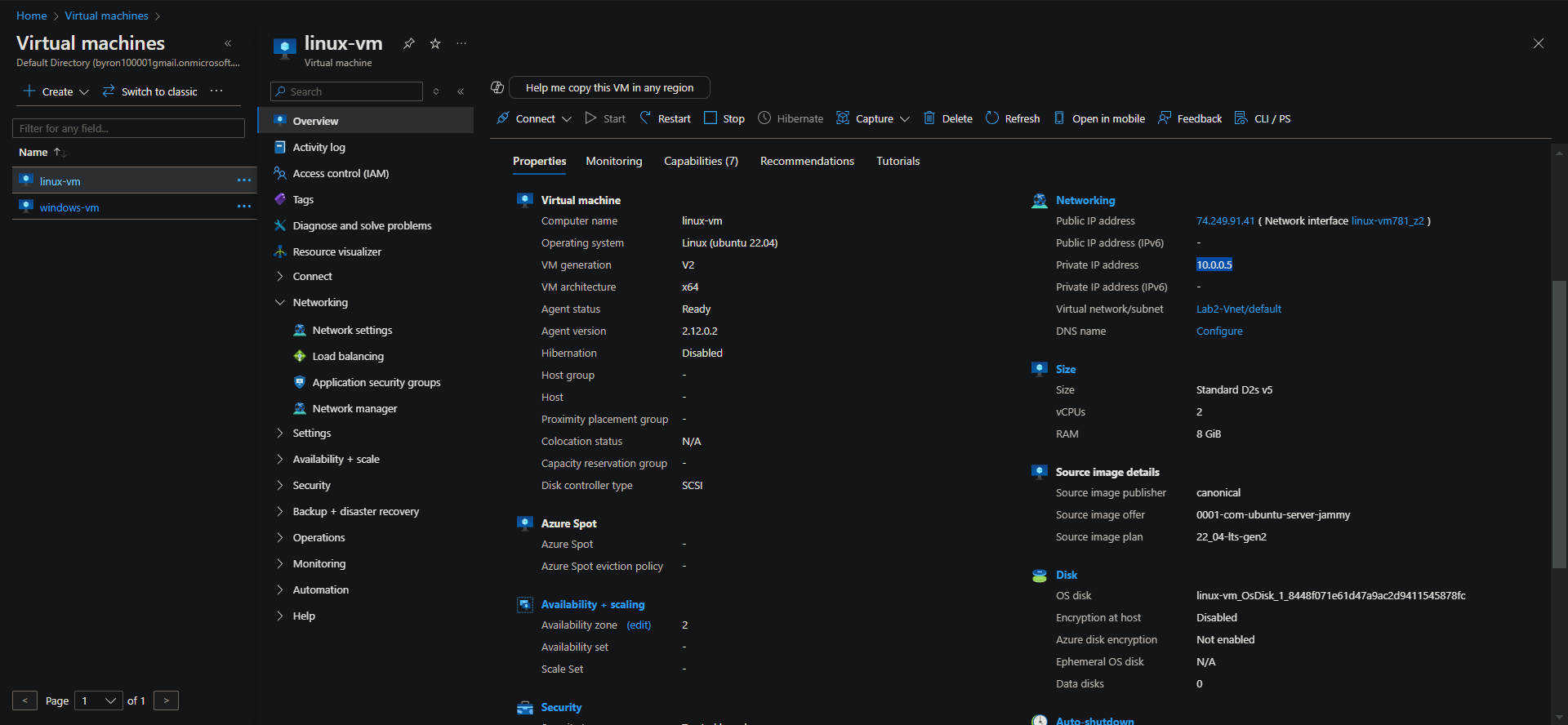Open public IP address 74.249.91.41 link
Viewport: 1568px width, 725px height.
(1225, 220)
